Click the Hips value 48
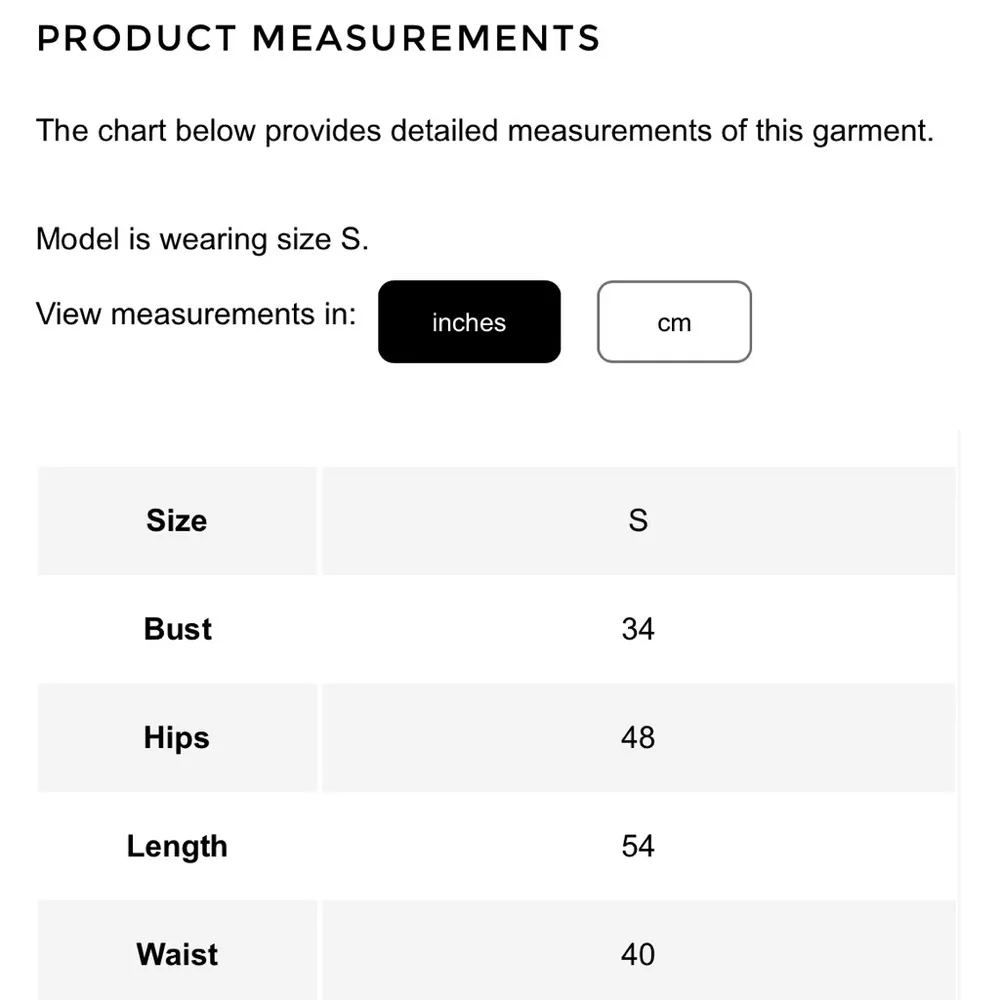The height and width of the screenshot is (1000, 1000). pos(638,738)
